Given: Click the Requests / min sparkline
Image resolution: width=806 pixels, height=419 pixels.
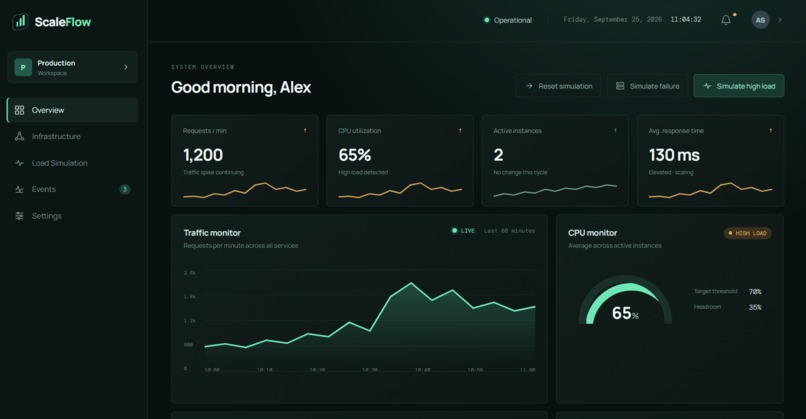Looking at the screenshot, I should [x=245, y=190].
